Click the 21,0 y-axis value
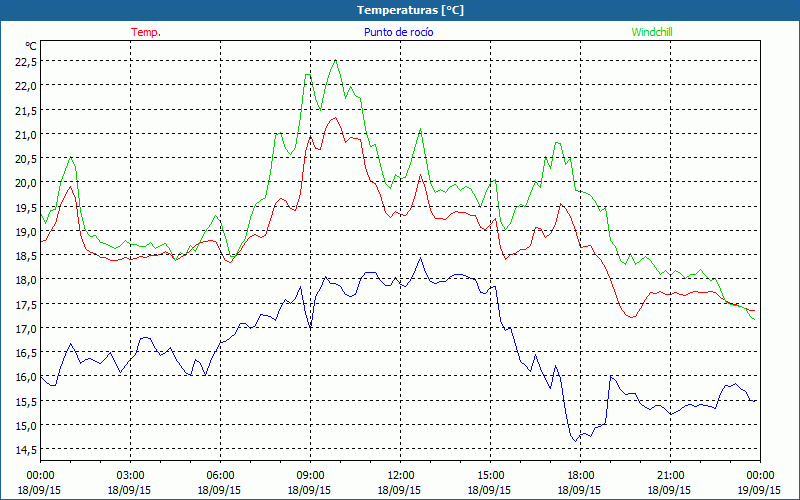Image resolution: width=800 pixels, height=500 pixels. click(26, 134)
